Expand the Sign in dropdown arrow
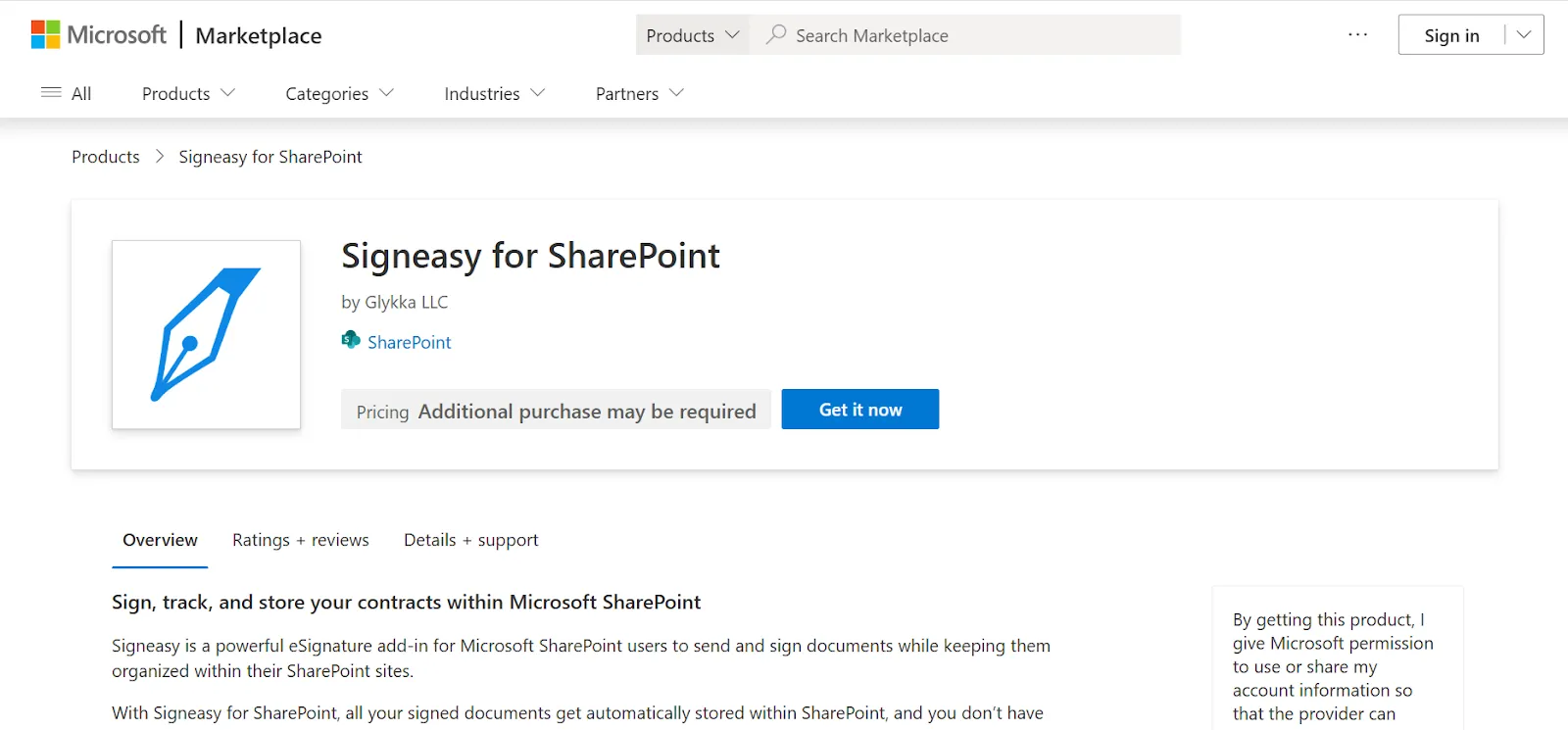1568x730 pixels. [1524, 35]
